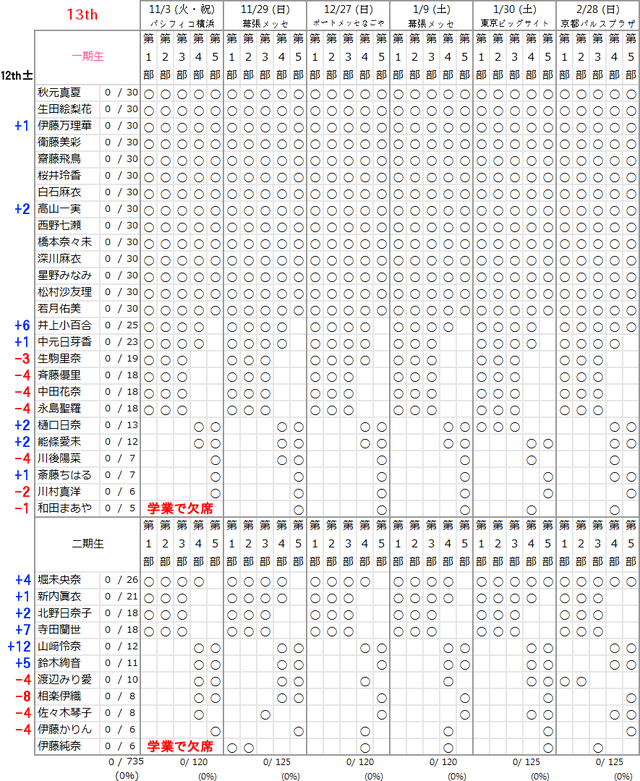Click member name "相楽伊織"
This screenshot has height=781, width=640.
[59, 696]
